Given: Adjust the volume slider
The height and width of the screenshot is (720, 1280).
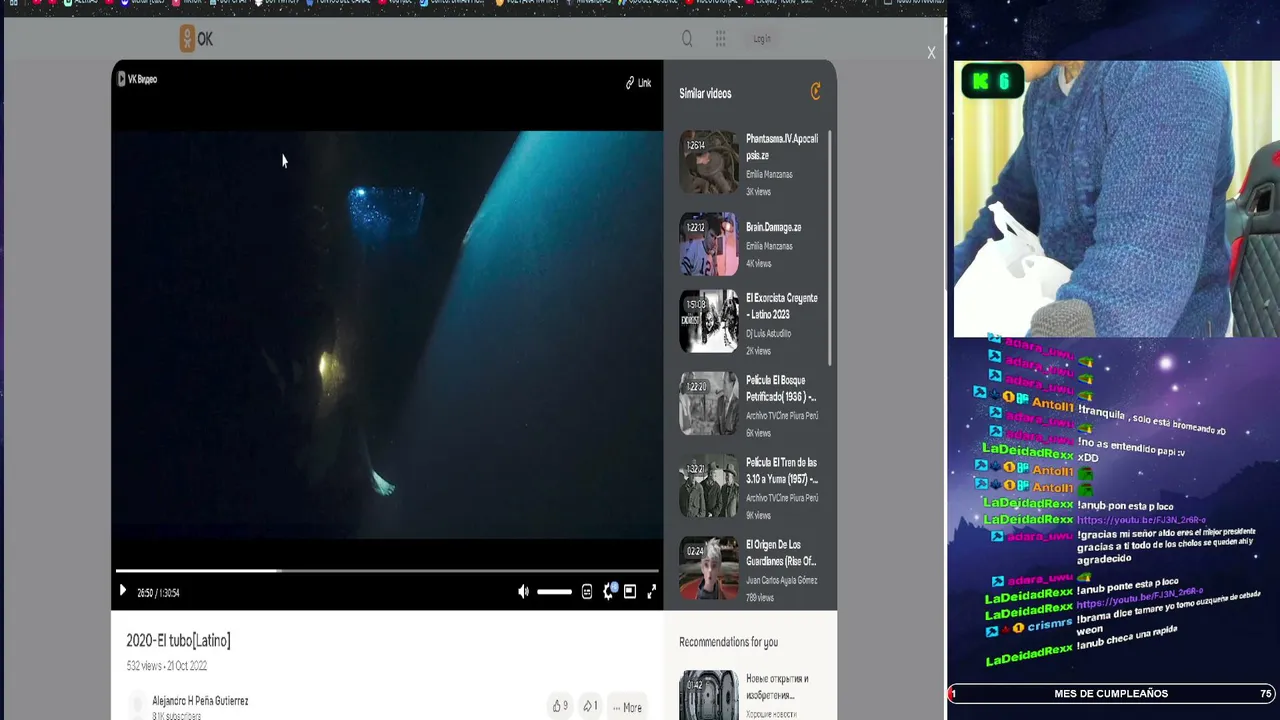Looking at the screenshot, I should click(554, 592).
